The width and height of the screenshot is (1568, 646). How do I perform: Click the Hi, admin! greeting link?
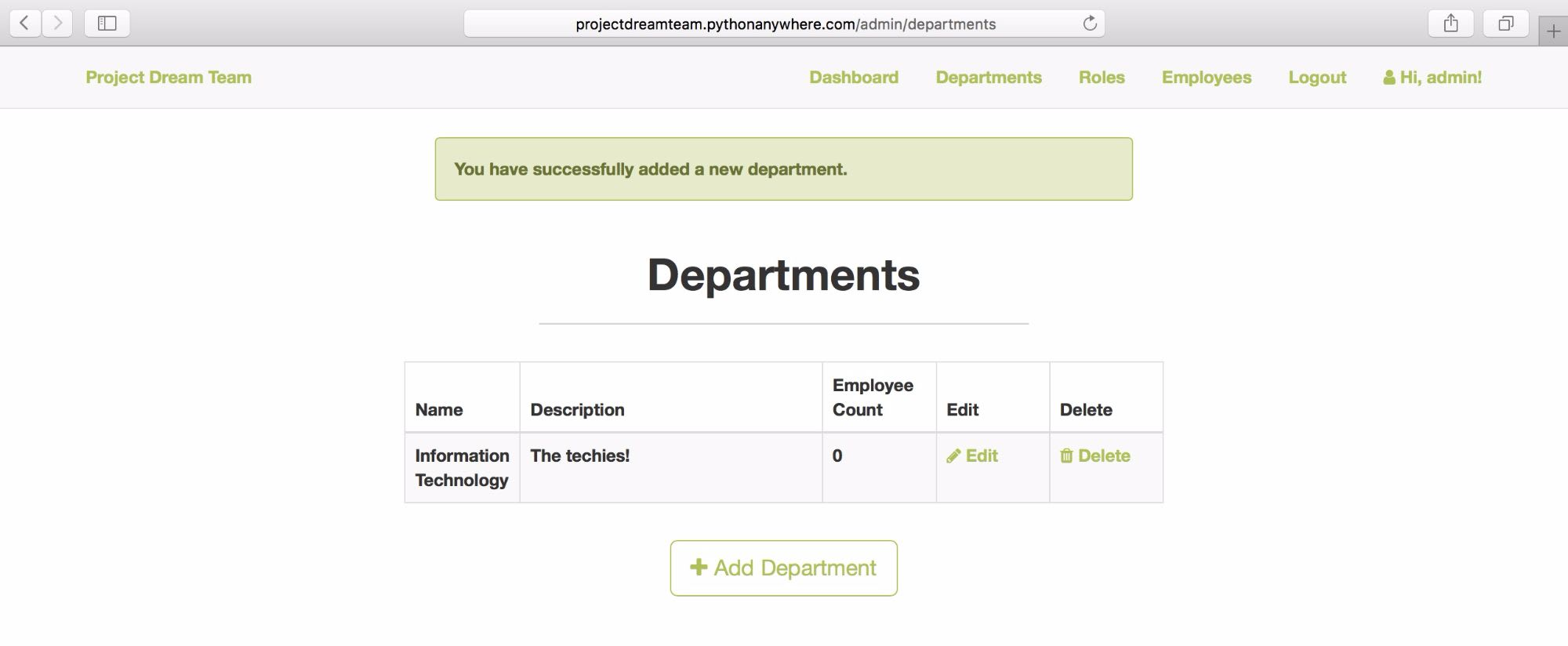click(x=1432, y=77)
